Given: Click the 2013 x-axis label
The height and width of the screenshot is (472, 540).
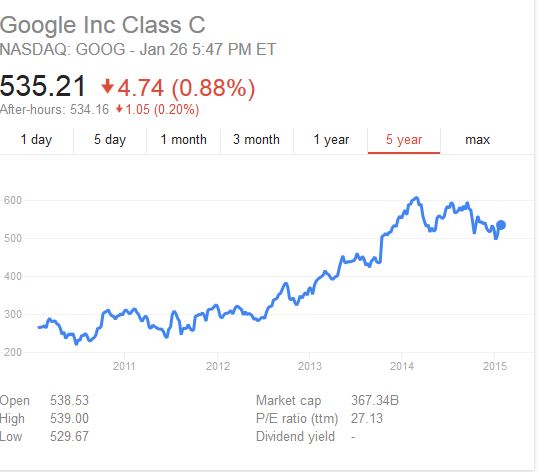Looking at the screenshot, I should click(310, 366).
